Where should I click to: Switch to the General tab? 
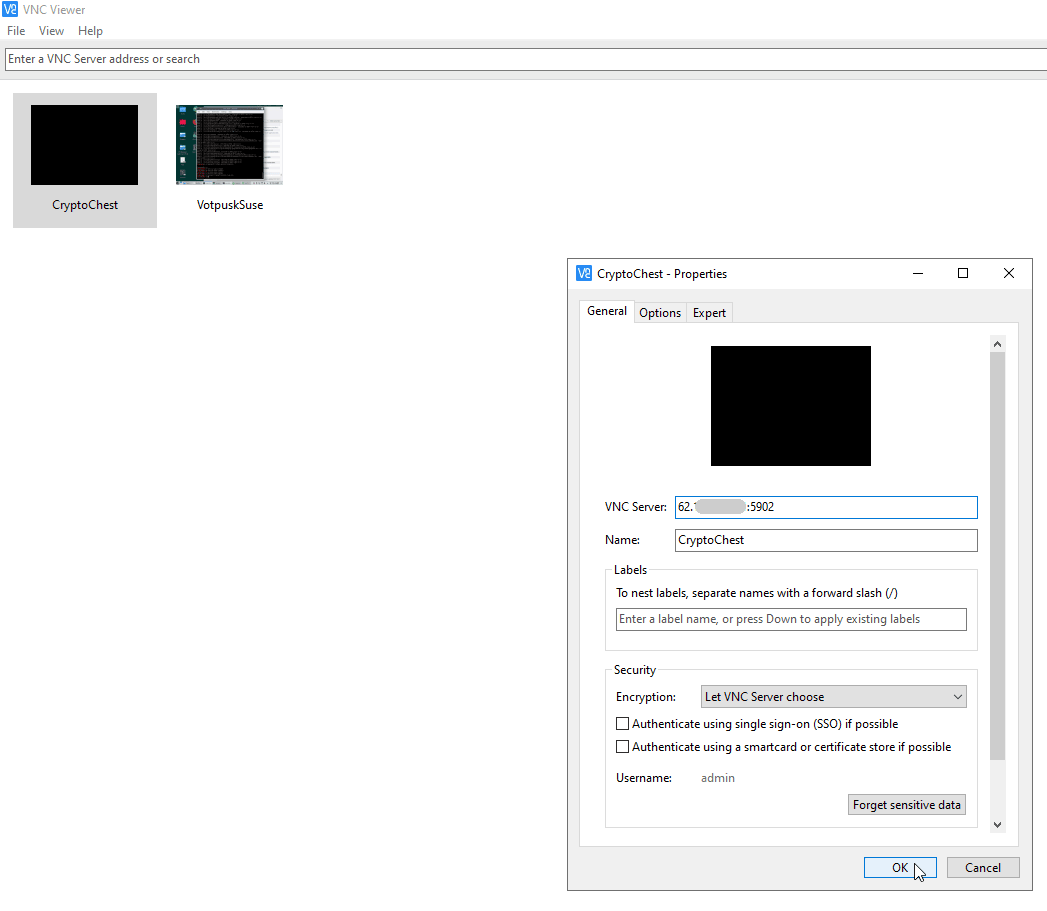[606, 311]
